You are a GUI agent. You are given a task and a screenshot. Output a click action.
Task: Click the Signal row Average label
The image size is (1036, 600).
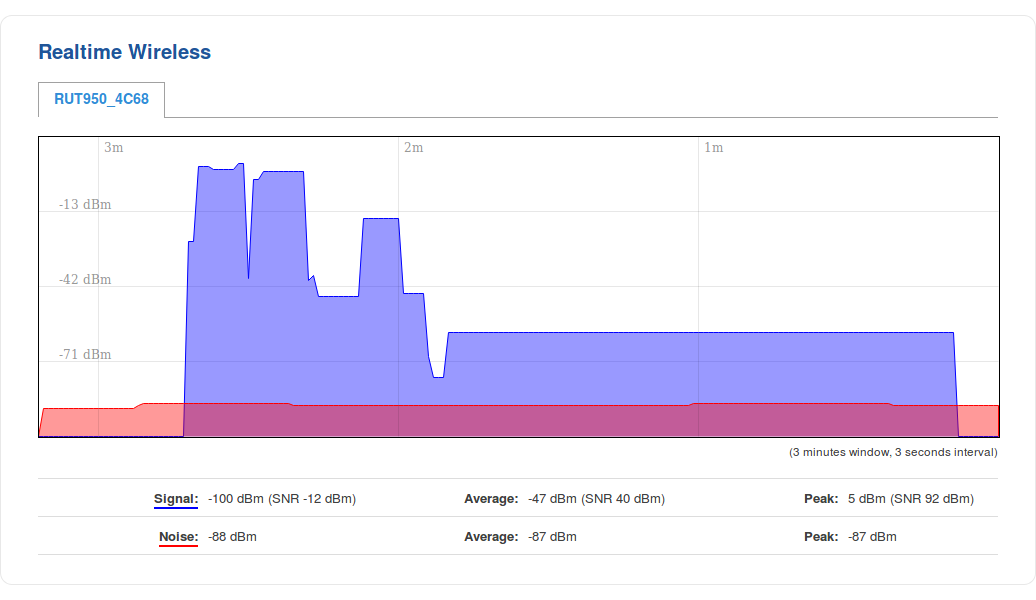pyautogui.click(x=491, y=498)
